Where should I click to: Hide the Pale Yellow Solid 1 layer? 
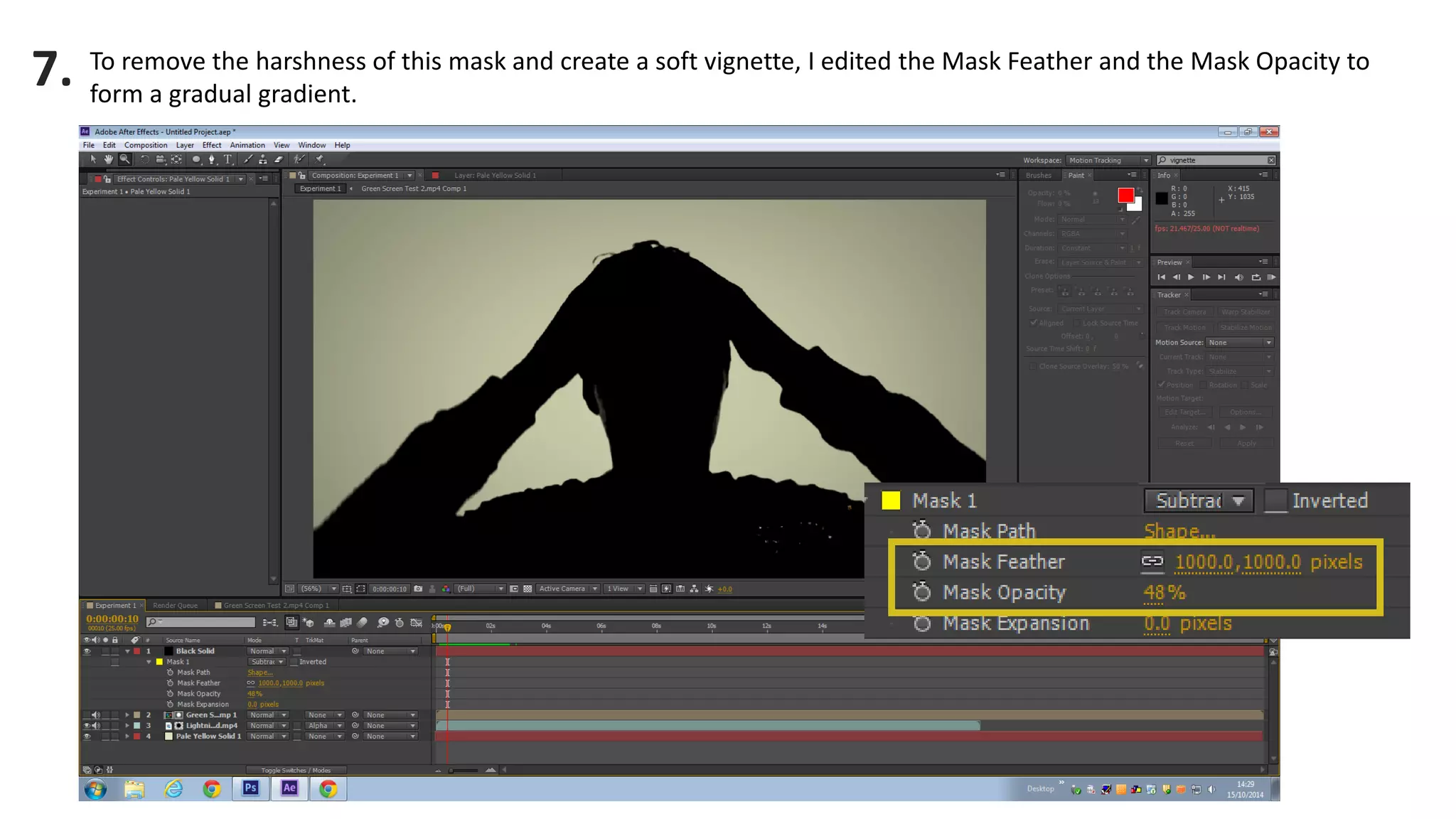point(87,737)
